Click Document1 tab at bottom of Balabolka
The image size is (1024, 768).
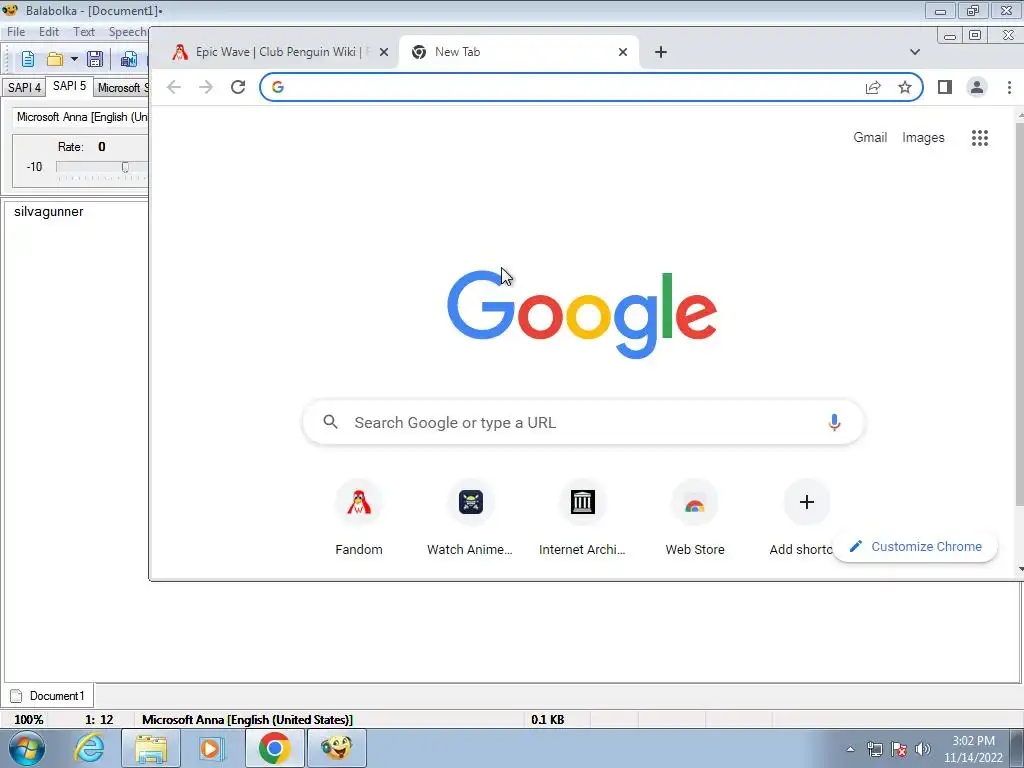point(48,696)
